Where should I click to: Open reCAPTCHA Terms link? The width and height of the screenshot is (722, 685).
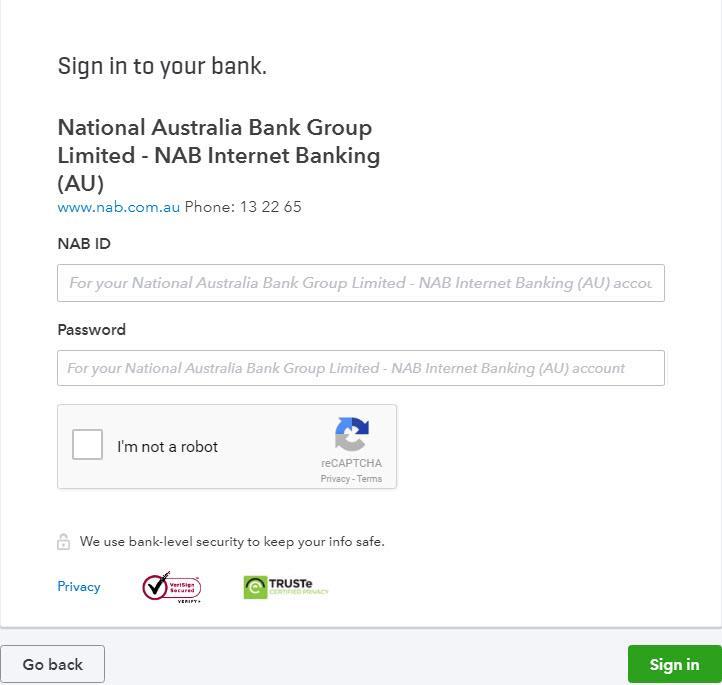[369, 479]
